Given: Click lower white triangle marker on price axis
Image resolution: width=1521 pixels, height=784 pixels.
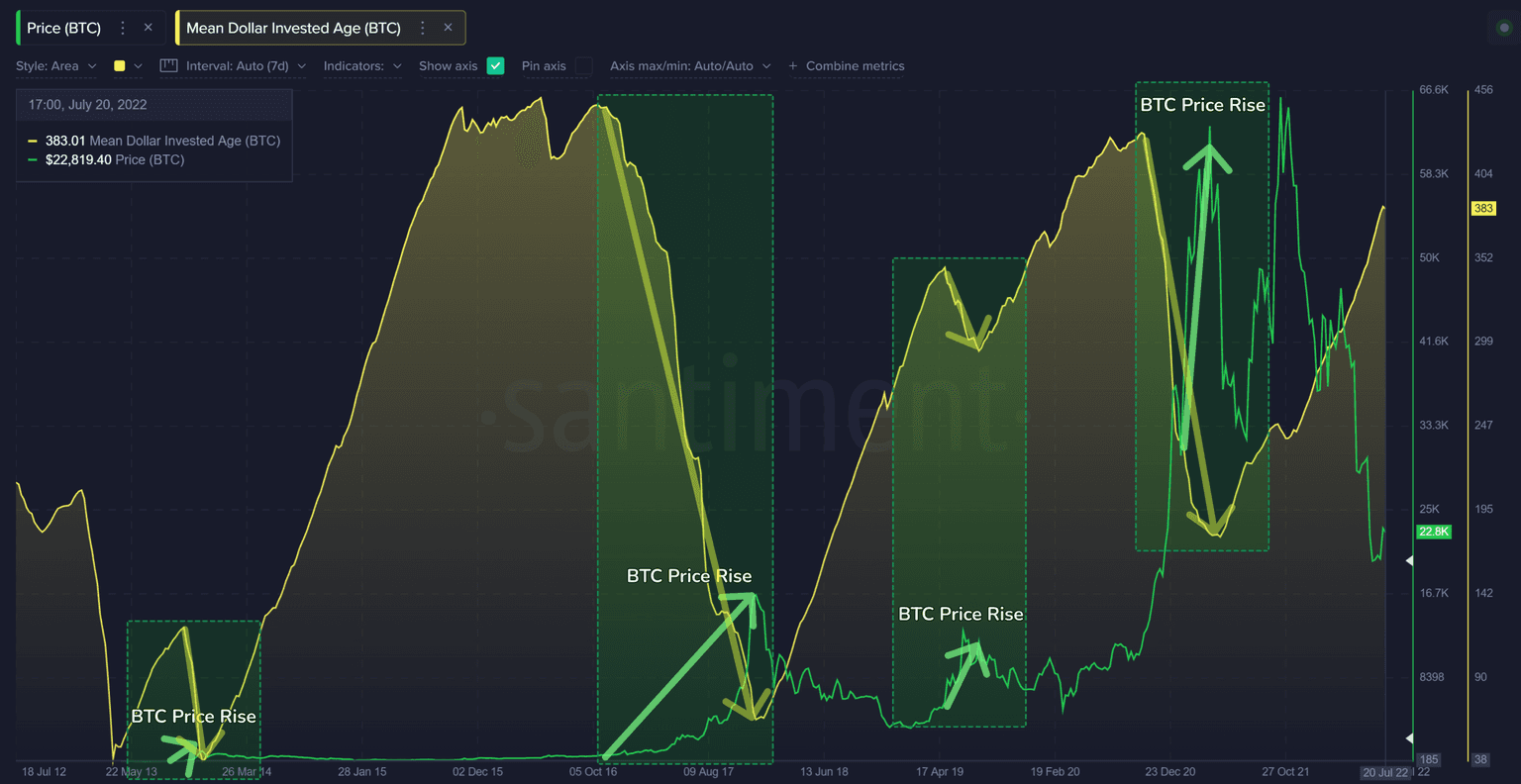Looking at the screenshot, I should tap(1409, 738).
